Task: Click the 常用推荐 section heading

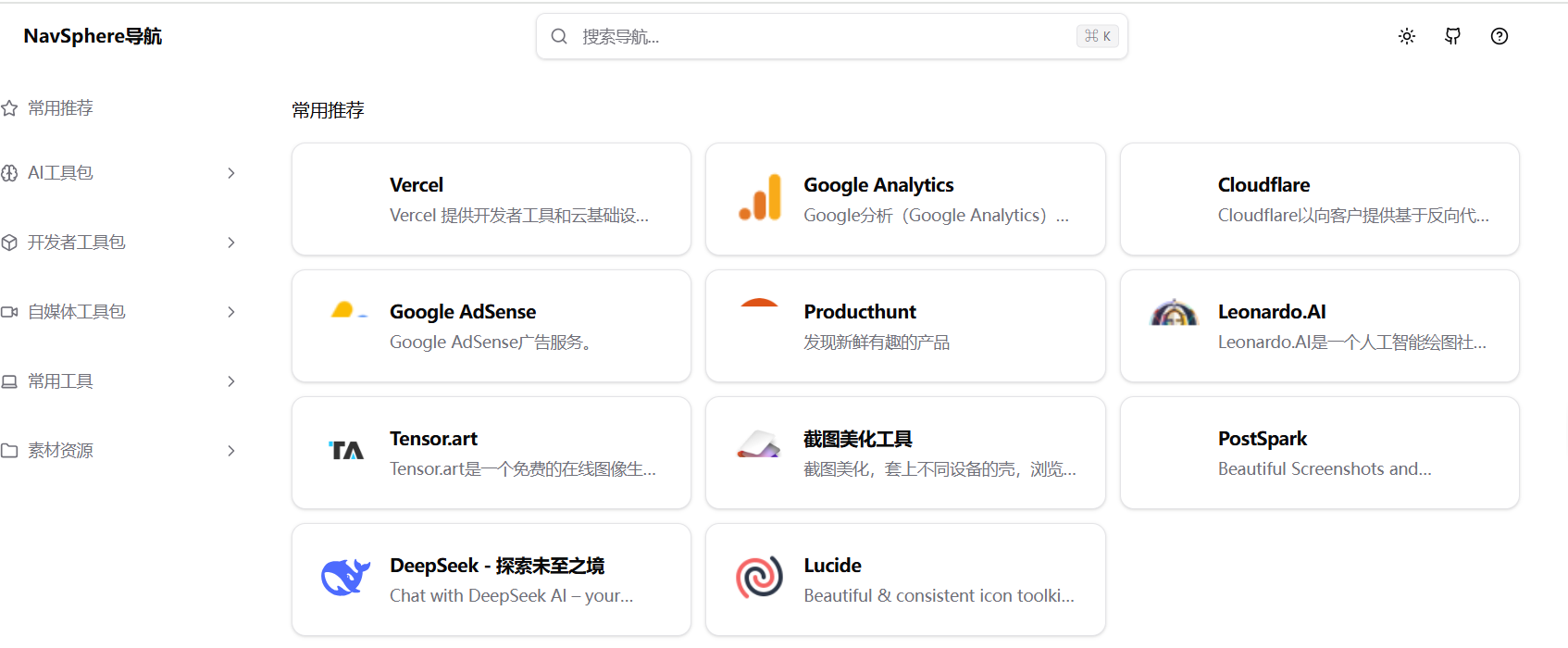Action: pos(328,110)
